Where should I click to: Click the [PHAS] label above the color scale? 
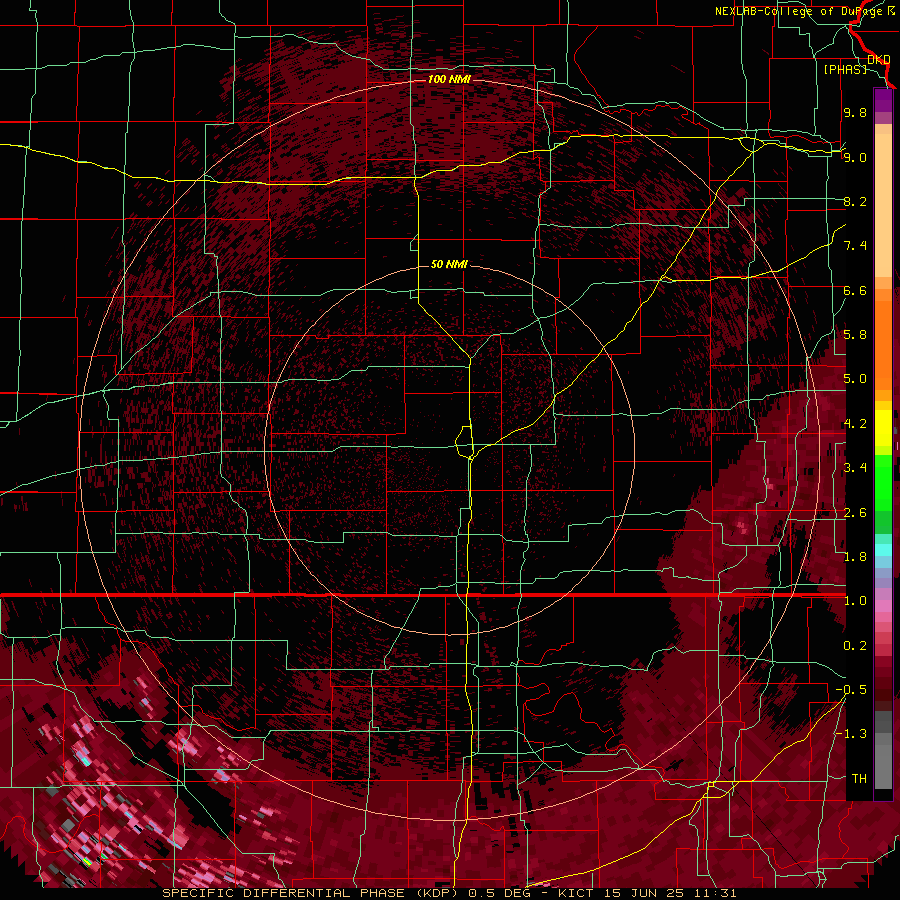(845, 69)
